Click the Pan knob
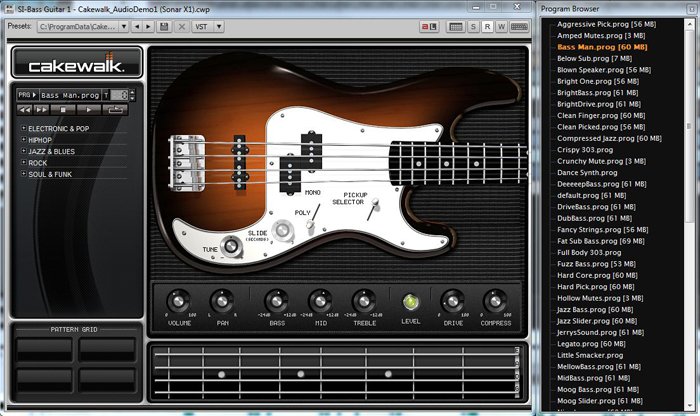The width and height of the screenshot is (700, 416). pyautogui.click(x=222, y=301)
